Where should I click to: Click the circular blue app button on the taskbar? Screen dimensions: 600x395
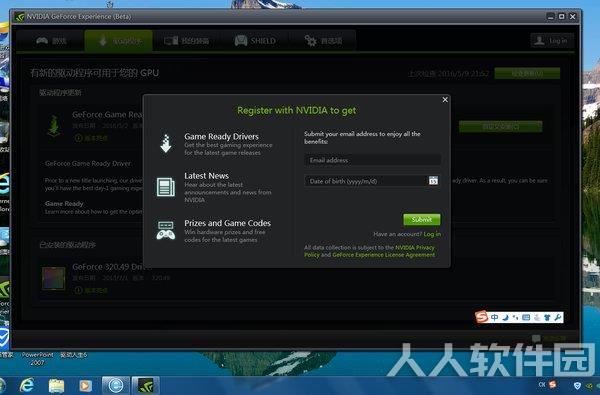coord(116,385)
